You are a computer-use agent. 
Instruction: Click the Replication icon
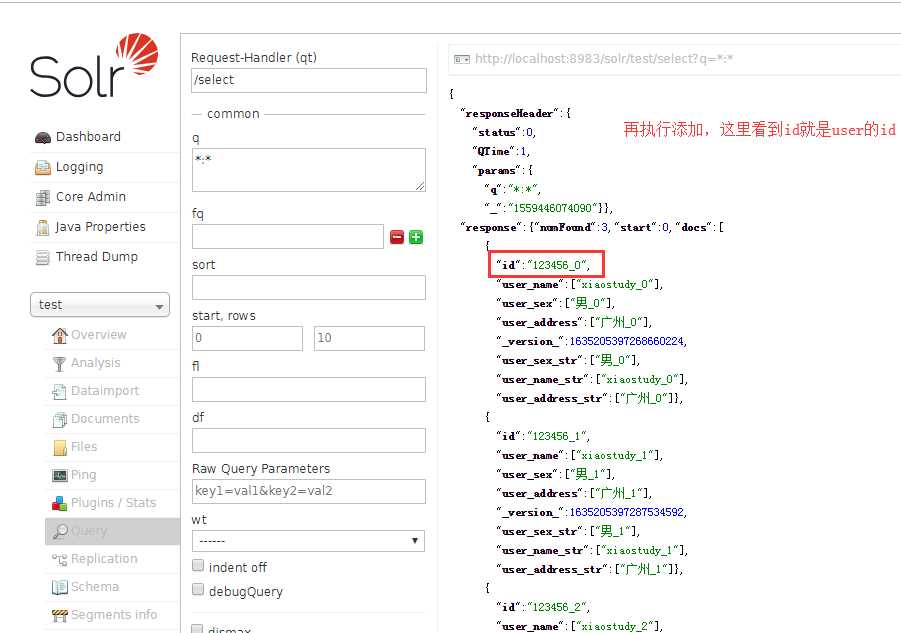pyautogui.click(x=60, y=559)
